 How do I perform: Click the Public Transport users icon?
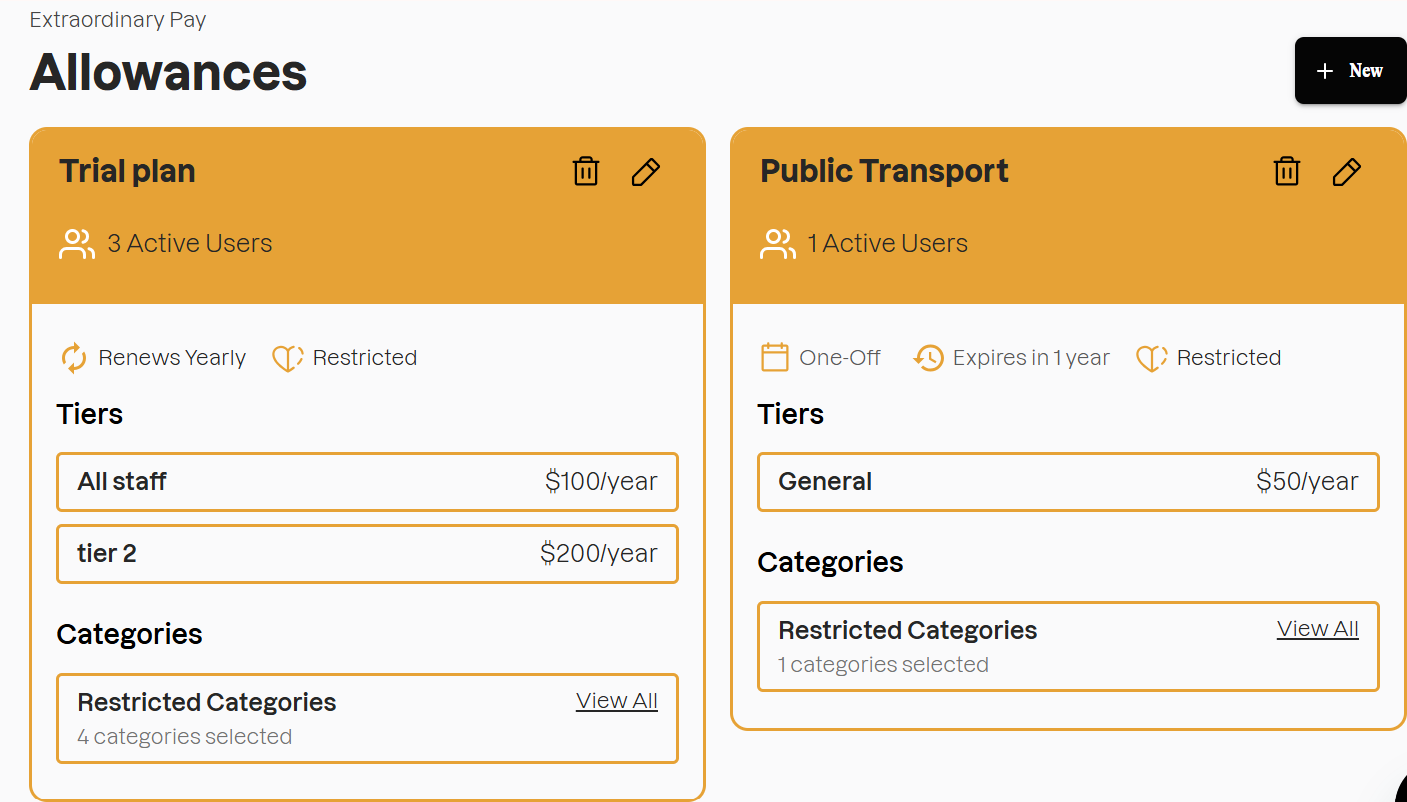778,244
